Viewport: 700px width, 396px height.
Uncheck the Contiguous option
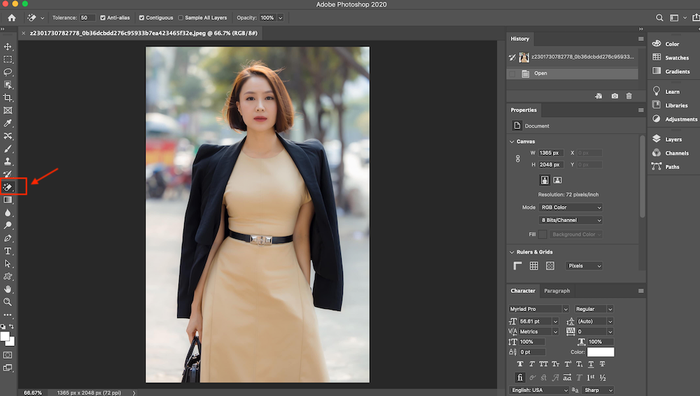coord(142,18)
